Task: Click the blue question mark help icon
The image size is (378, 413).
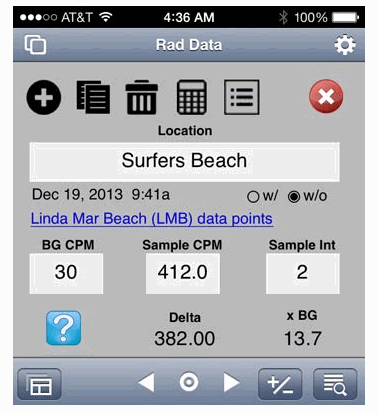Action: (63, 328)
